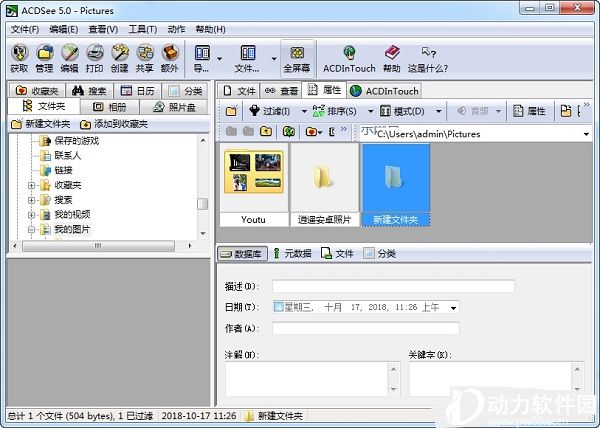Image resolution: width=600 pixels, height=428 pixels.
Task: Expand the 我的视频 tree node
Action: coord(31,215)
